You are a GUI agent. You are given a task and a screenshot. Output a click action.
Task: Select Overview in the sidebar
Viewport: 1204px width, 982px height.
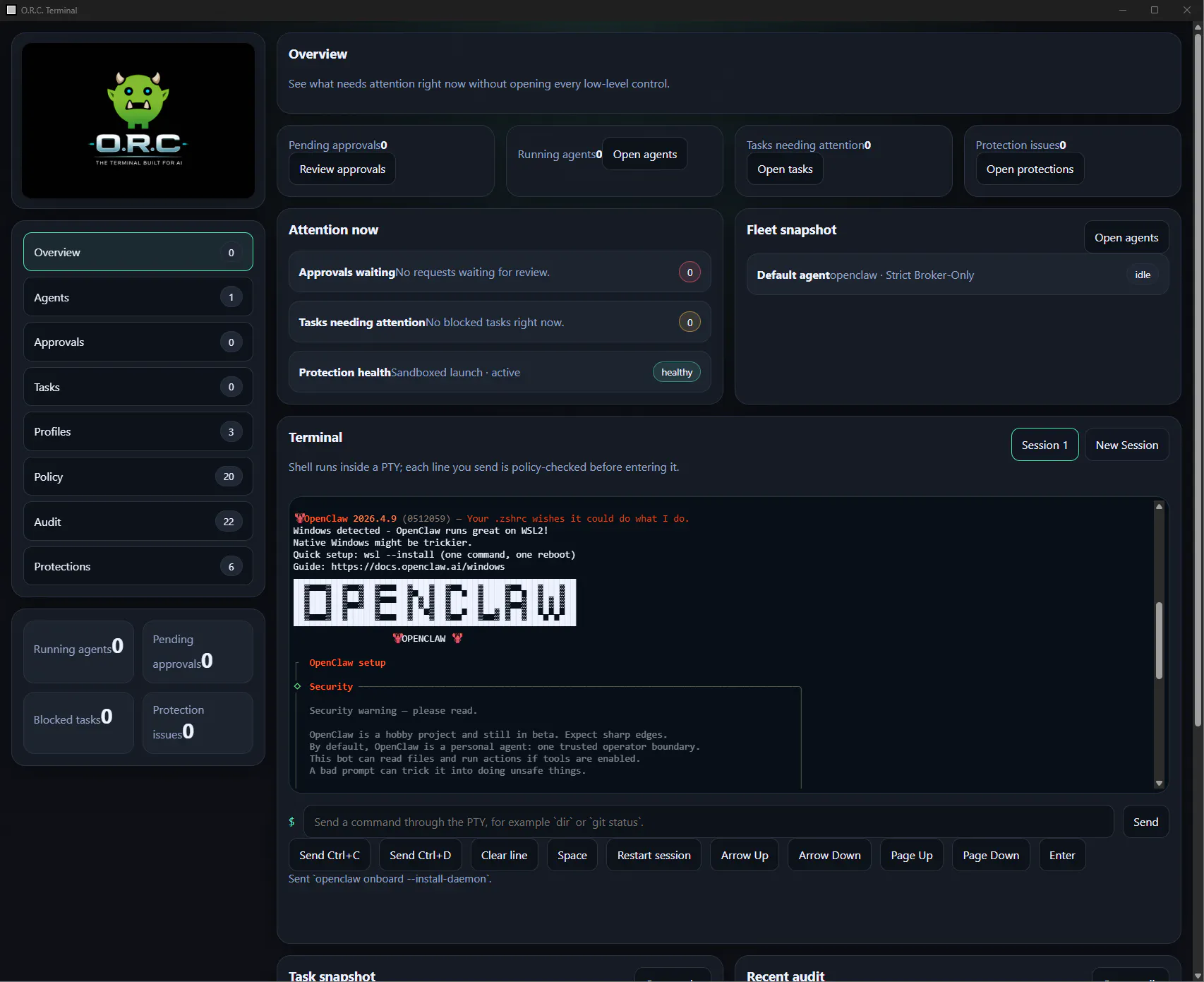(x=138, y=252)
